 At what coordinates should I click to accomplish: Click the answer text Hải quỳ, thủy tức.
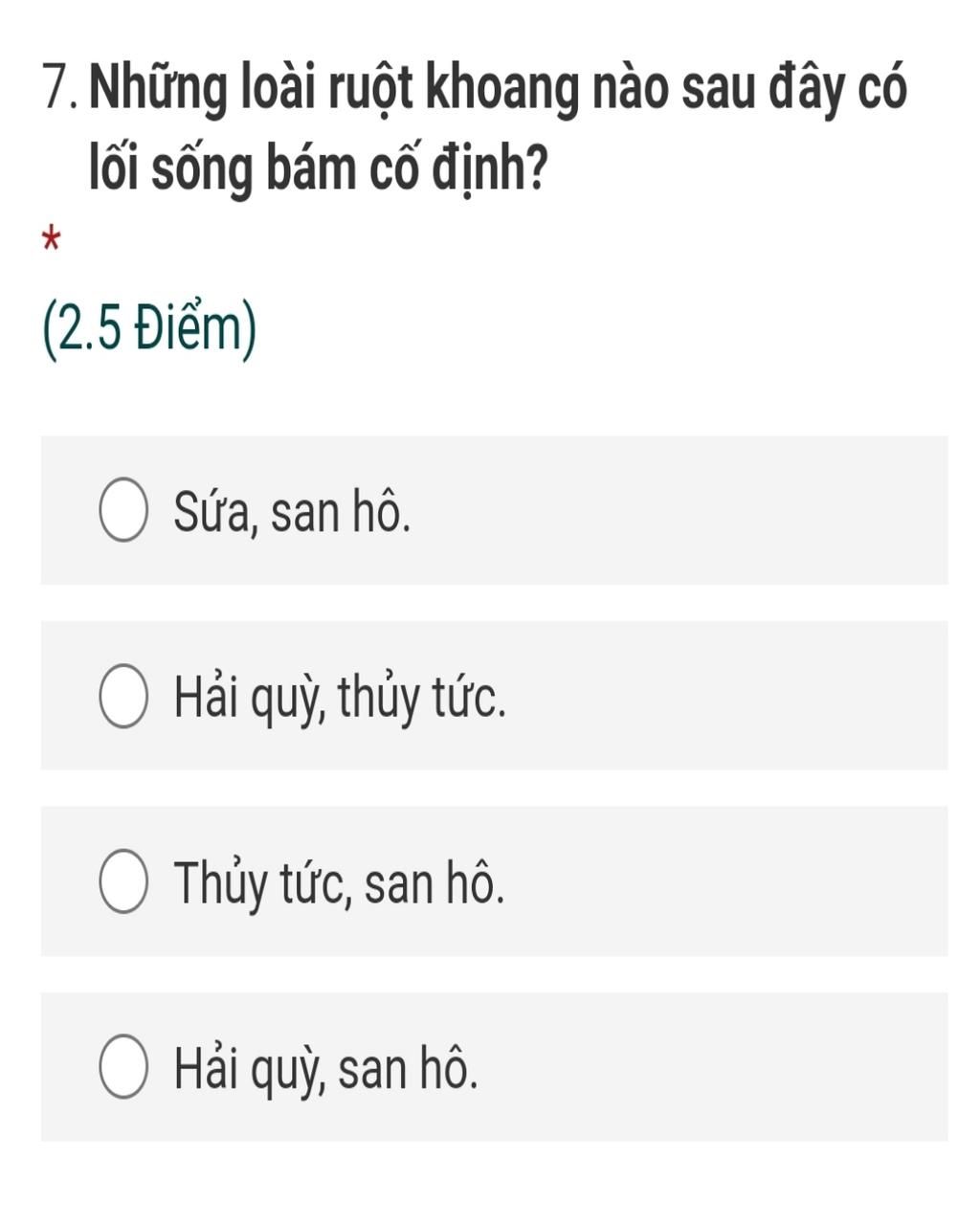(x=340, y=699)
